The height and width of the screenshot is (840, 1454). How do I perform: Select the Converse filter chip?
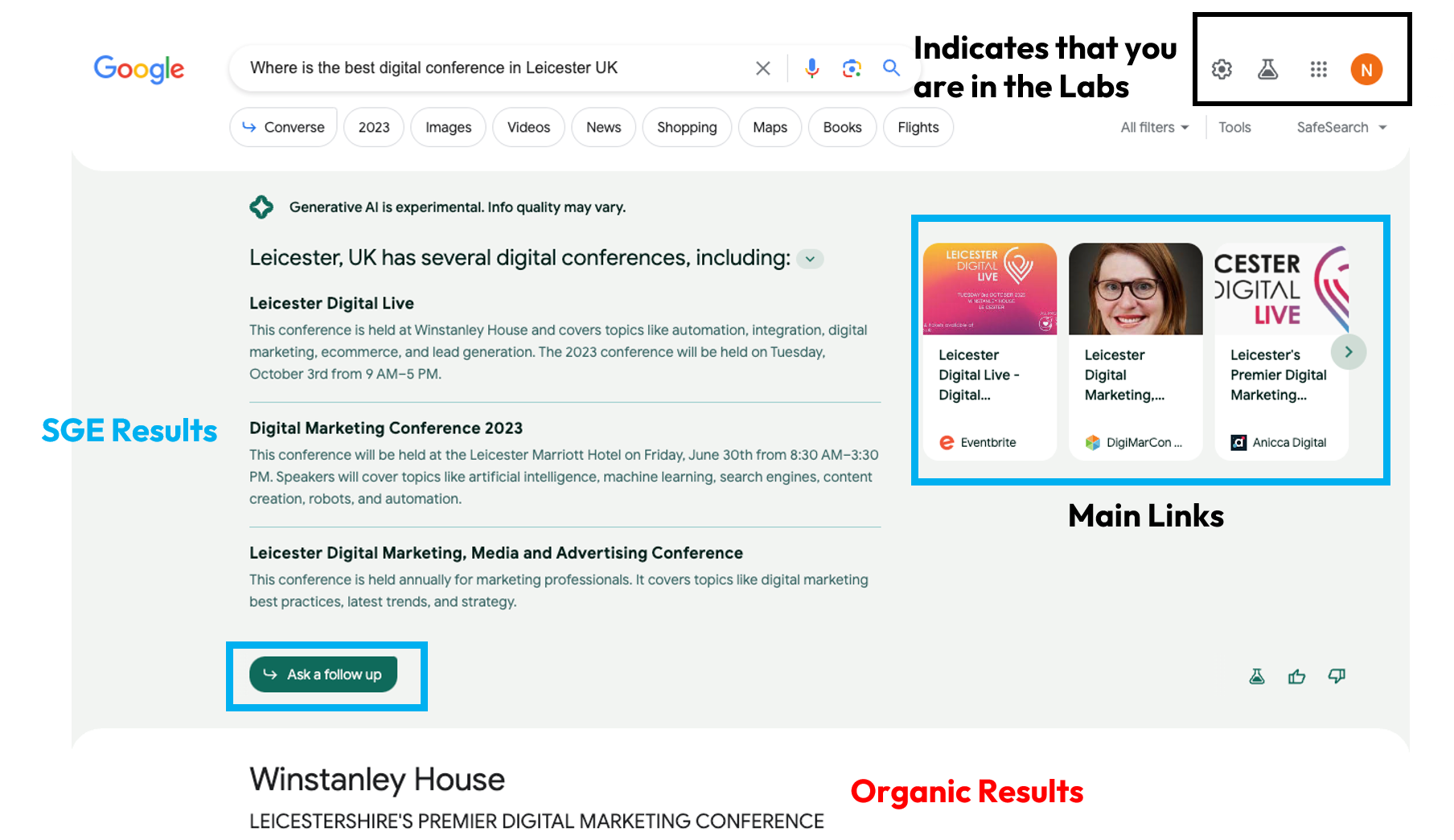coord(283,127)
